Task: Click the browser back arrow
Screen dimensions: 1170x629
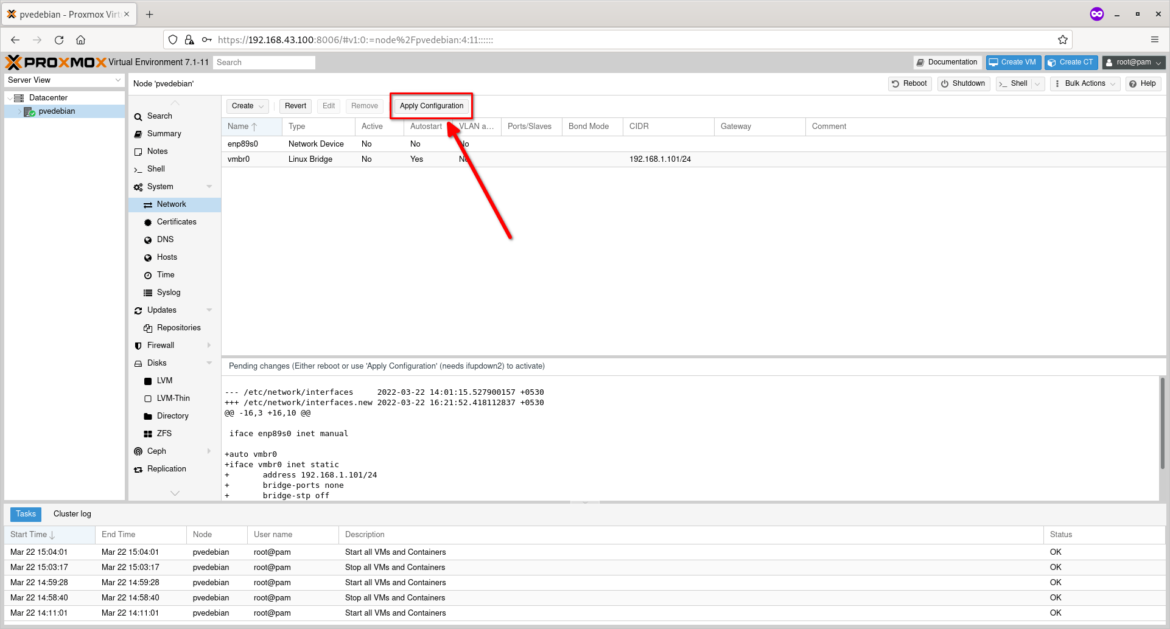Action: point(15,40)
